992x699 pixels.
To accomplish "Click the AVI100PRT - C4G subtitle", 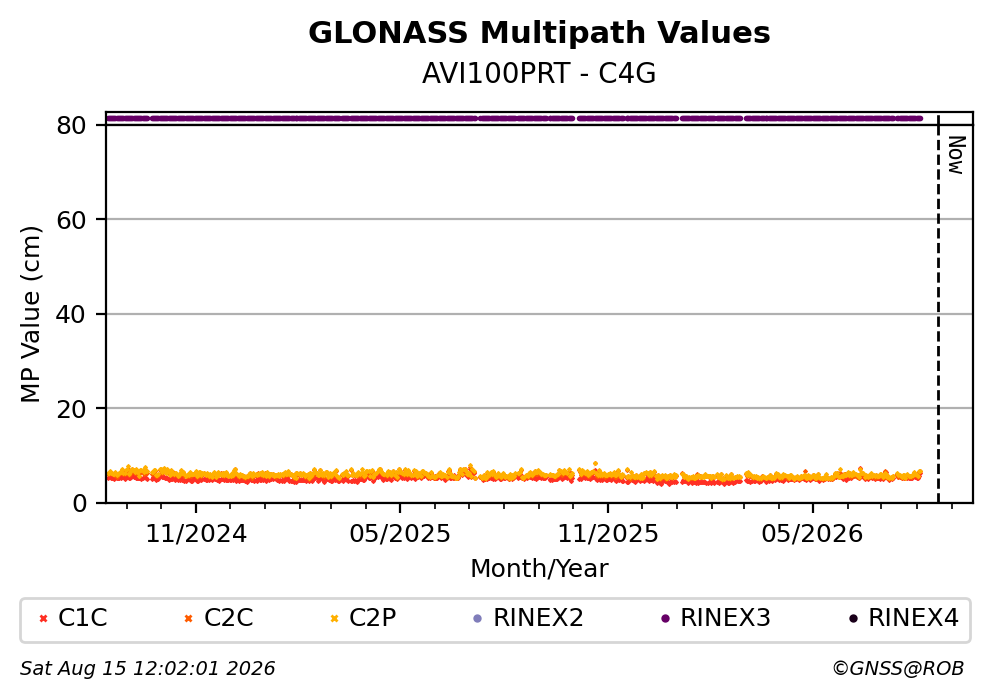I will point(539,74).
